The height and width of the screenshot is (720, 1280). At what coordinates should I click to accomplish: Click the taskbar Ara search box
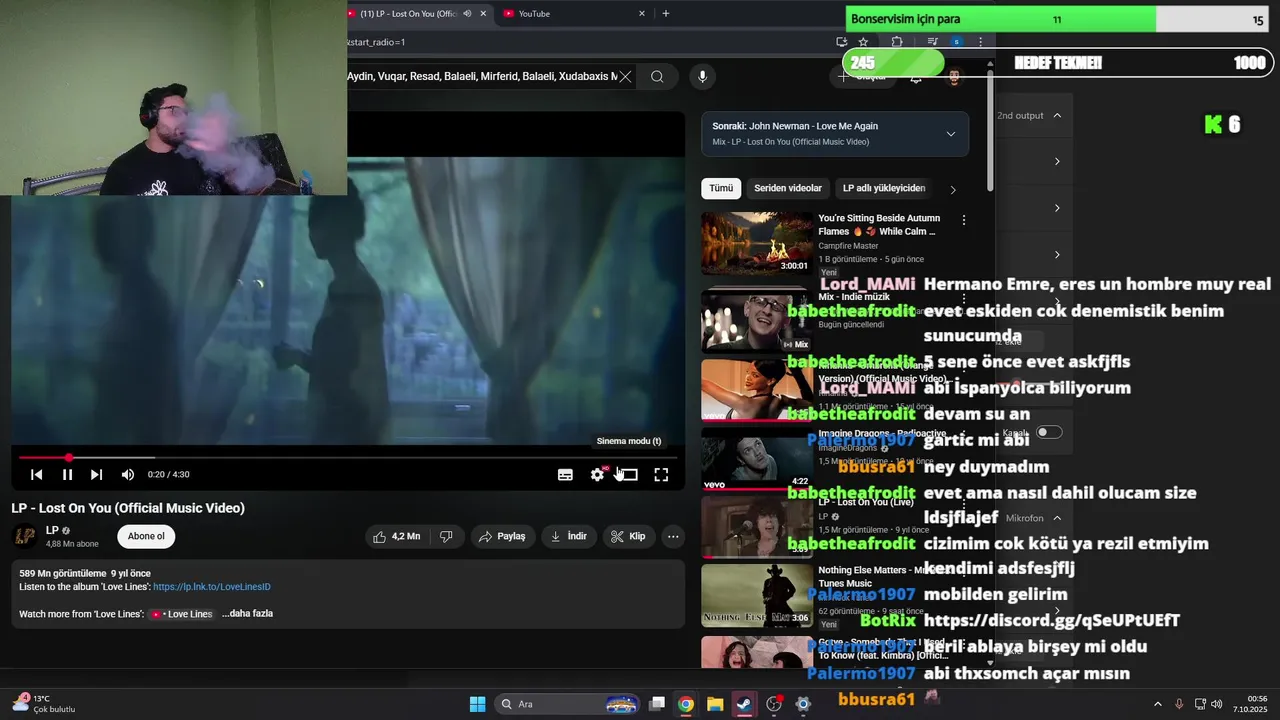coord(568,704)
